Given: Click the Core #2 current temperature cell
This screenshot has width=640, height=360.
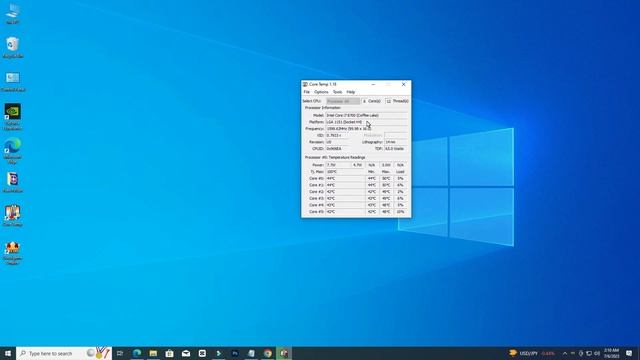Looking at the screenshot, I should 345,191.
